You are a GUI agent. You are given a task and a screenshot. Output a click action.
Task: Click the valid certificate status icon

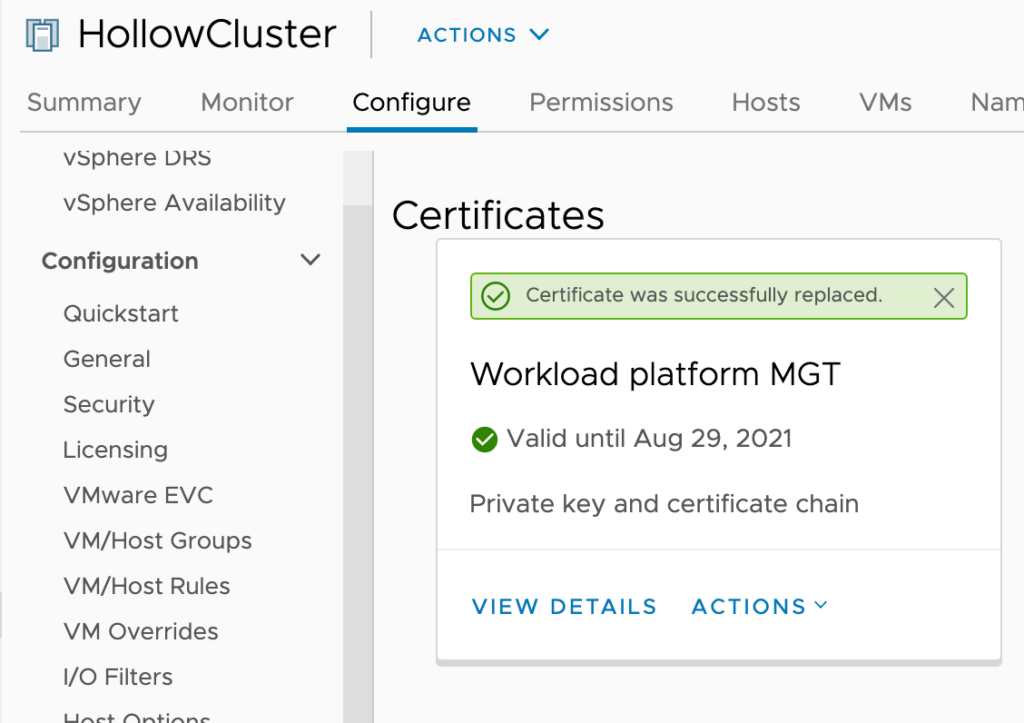[484, 439]
